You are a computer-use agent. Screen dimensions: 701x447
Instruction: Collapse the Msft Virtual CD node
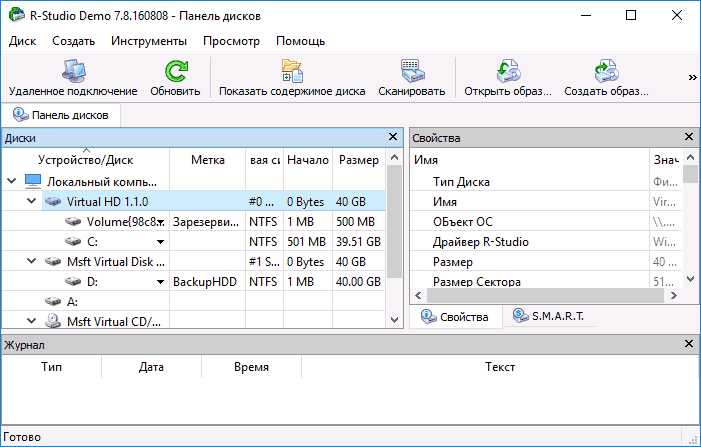[x=32, y=321]
